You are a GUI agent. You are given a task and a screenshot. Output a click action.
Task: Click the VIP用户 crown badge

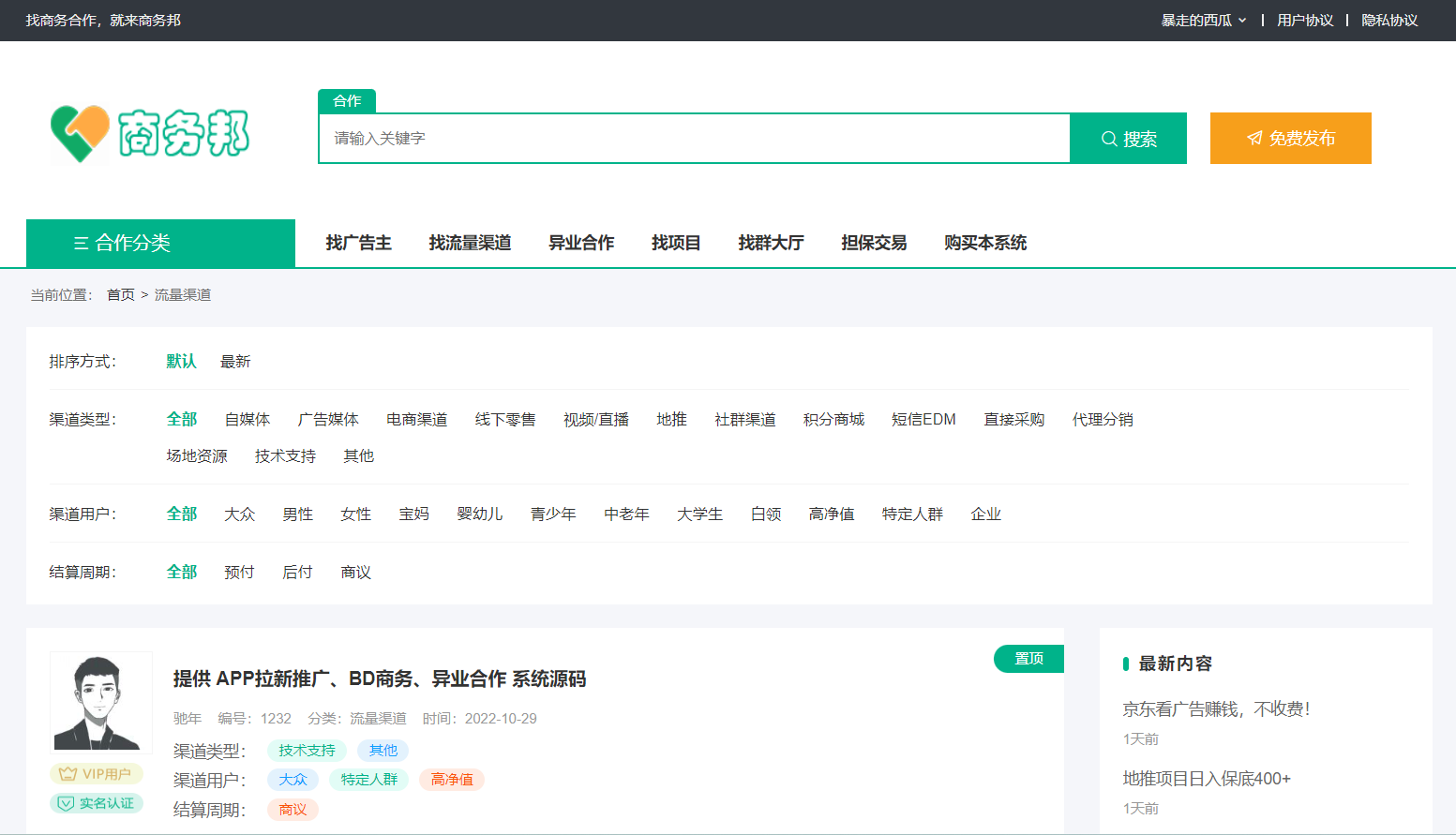coord(97,774)
